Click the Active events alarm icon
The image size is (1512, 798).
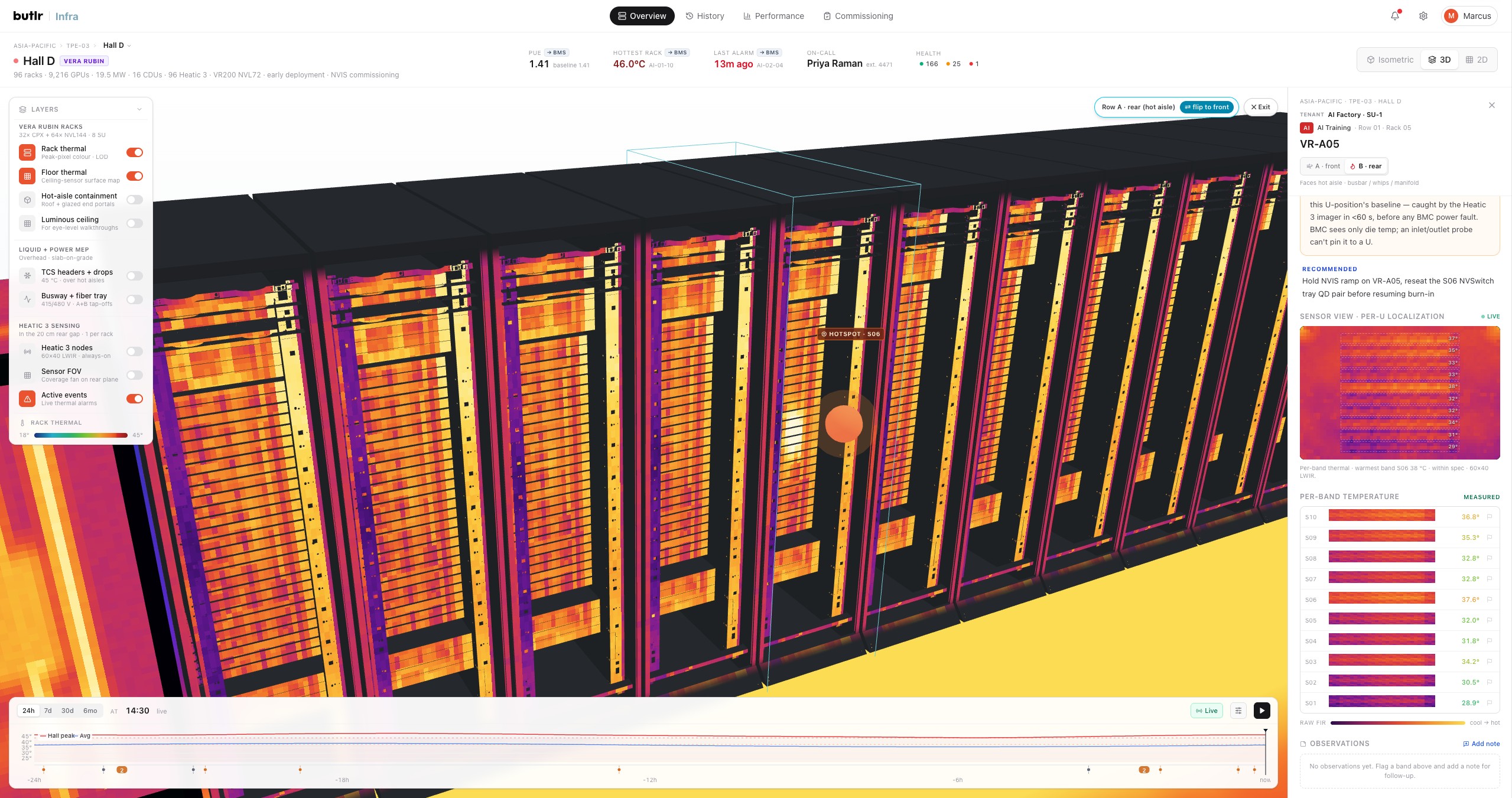pos(27,399)
